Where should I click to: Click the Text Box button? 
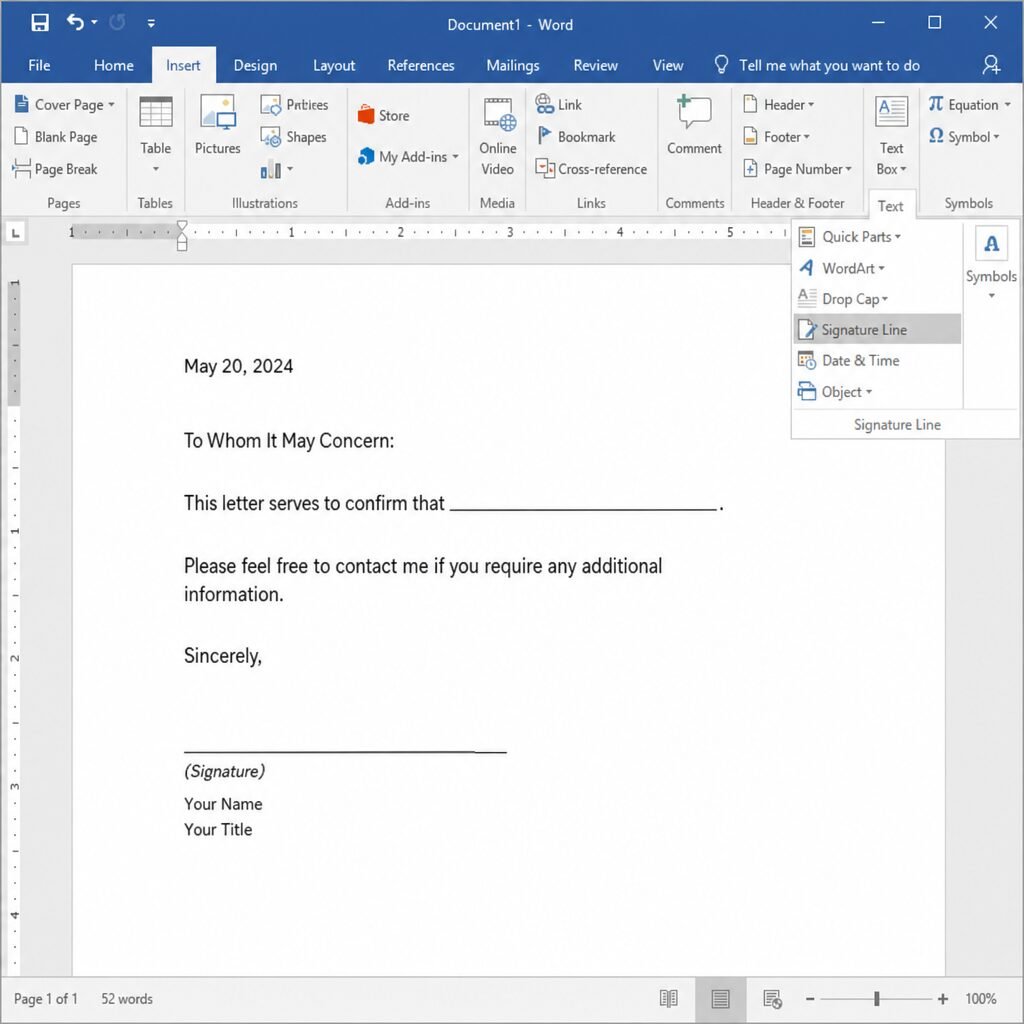click(891, 136)
